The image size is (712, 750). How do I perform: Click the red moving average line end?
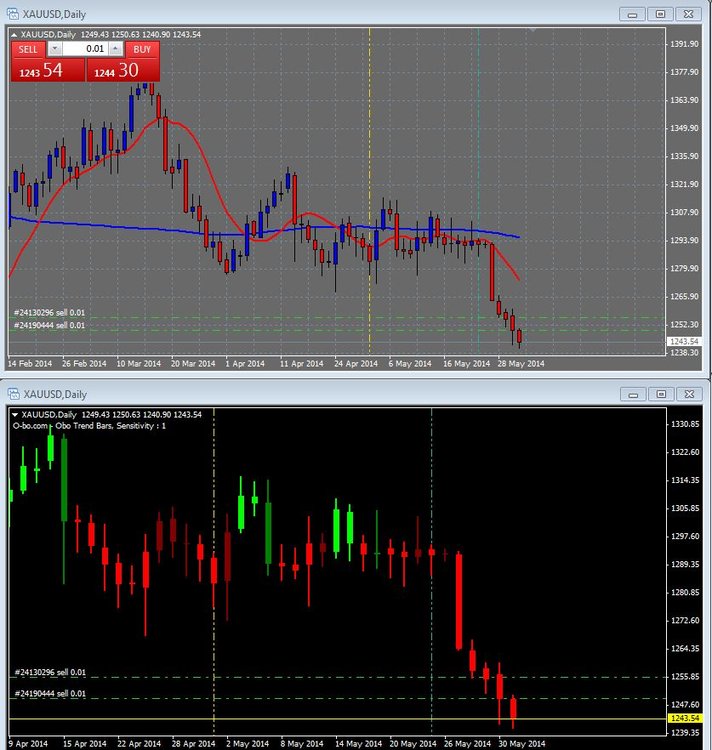tap(518, 279)
